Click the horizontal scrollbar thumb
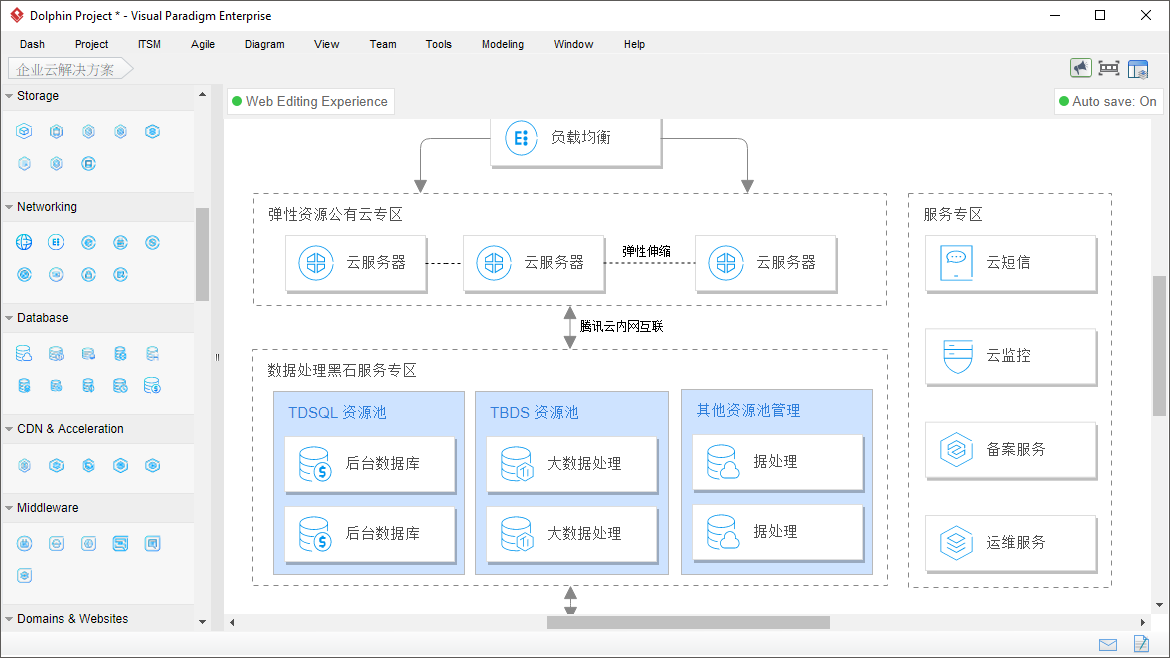Viewport: 1170px width, 658px height. click(x=688, y=622)
